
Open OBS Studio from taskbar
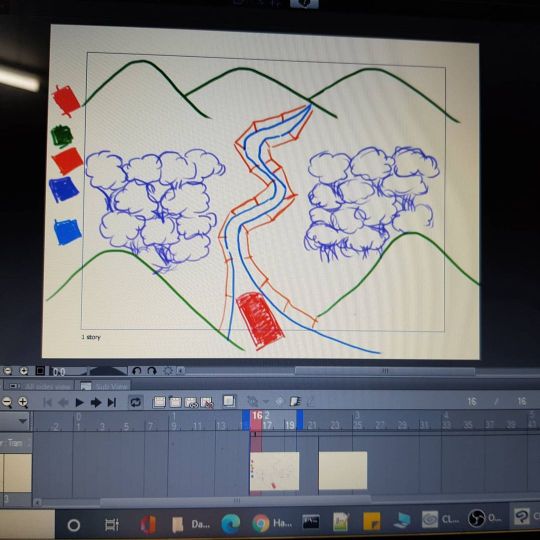[x=476, y=518]
